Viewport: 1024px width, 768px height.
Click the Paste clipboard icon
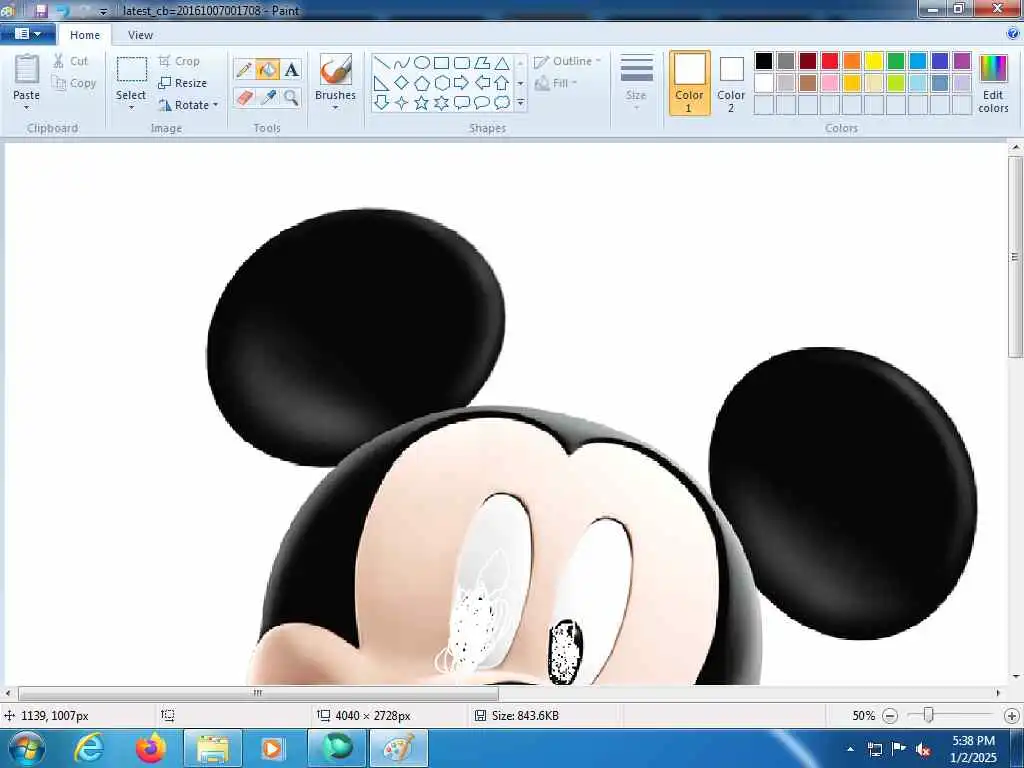coord(27,69)
